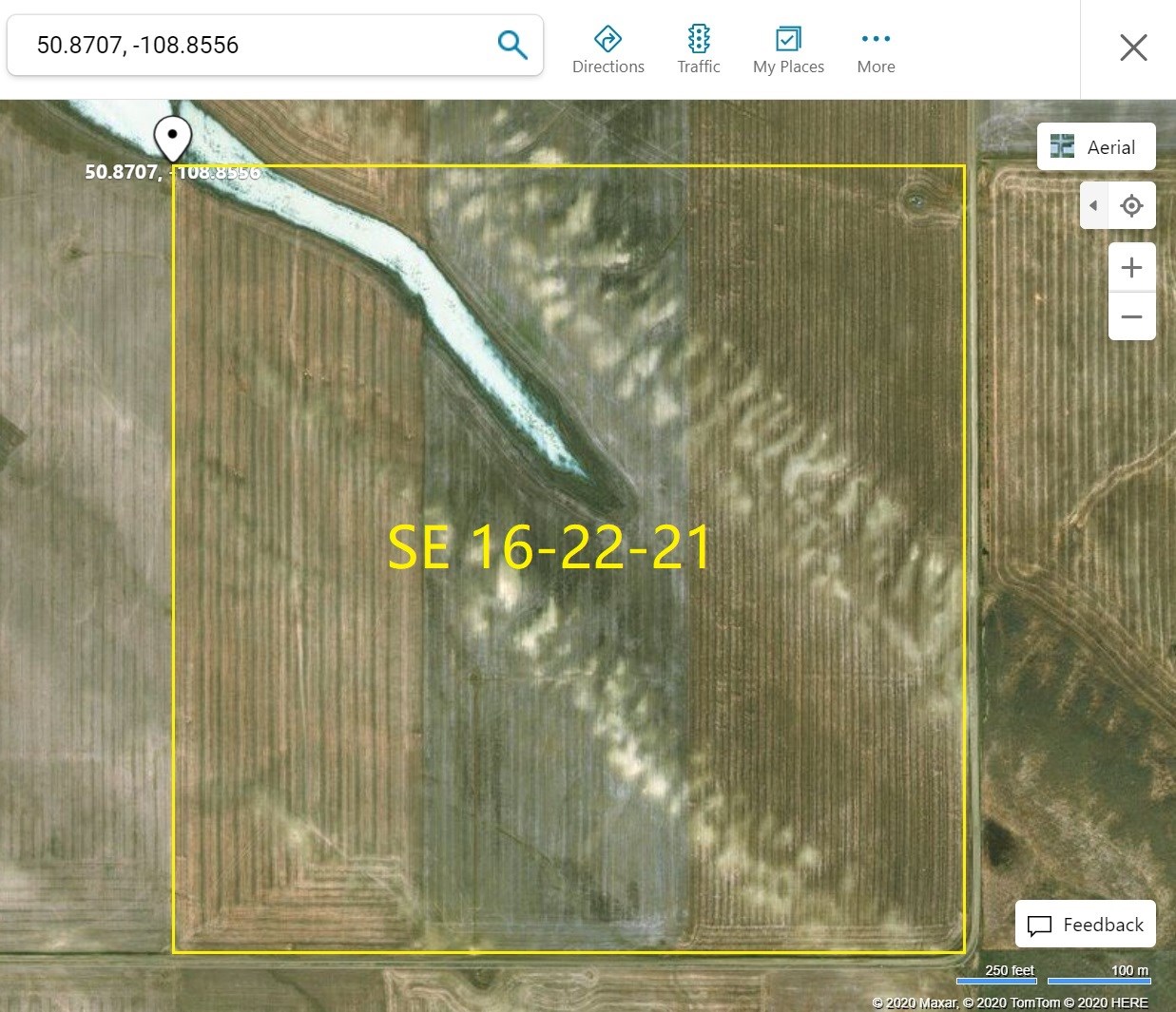Collapse the map controls with the left arrow
The height and width of the screenshot is (1012, 1176).
1093,205
